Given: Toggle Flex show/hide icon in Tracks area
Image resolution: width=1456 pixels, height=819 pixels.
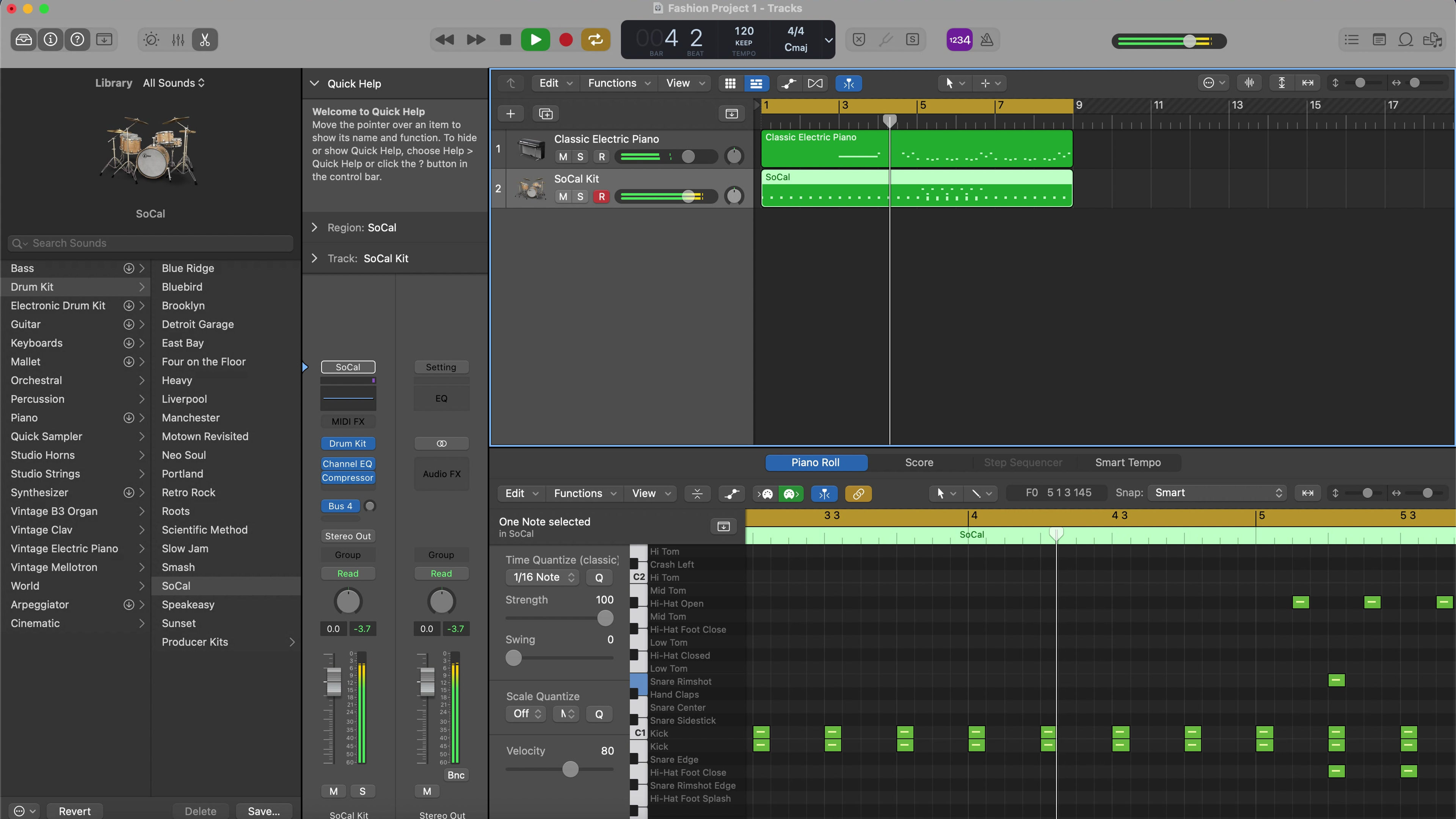Looking at the screenshot, I should (x=815, y=83).
